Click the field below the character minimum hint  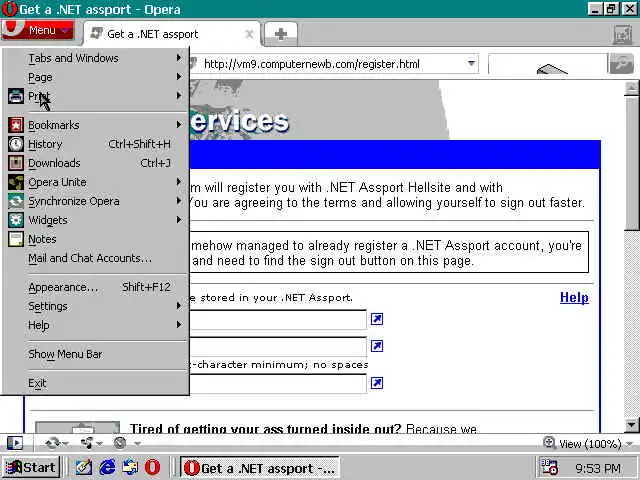point(278,384)
